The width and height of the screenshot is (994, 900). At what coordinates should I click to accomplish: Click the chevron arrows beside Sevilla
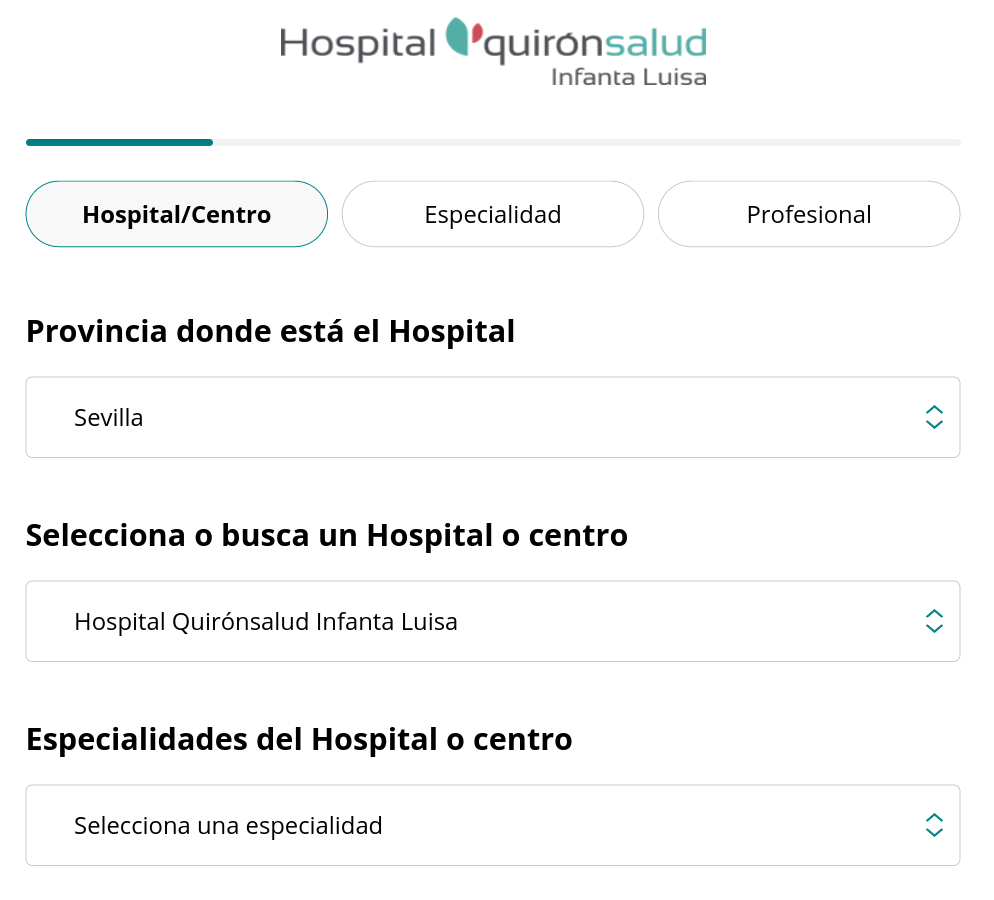934,418
